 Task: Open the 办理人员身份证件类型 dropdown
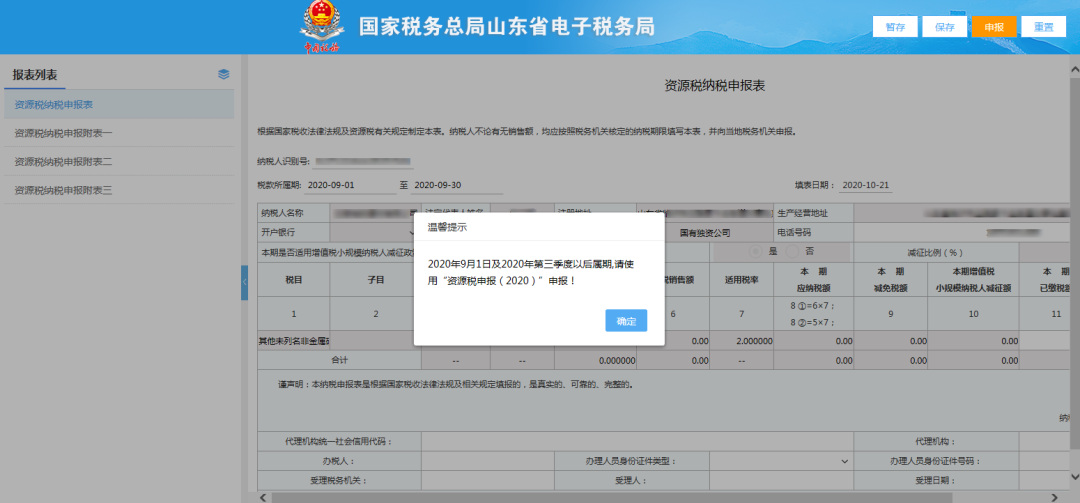pyautogui.click(x=781, y=461)
